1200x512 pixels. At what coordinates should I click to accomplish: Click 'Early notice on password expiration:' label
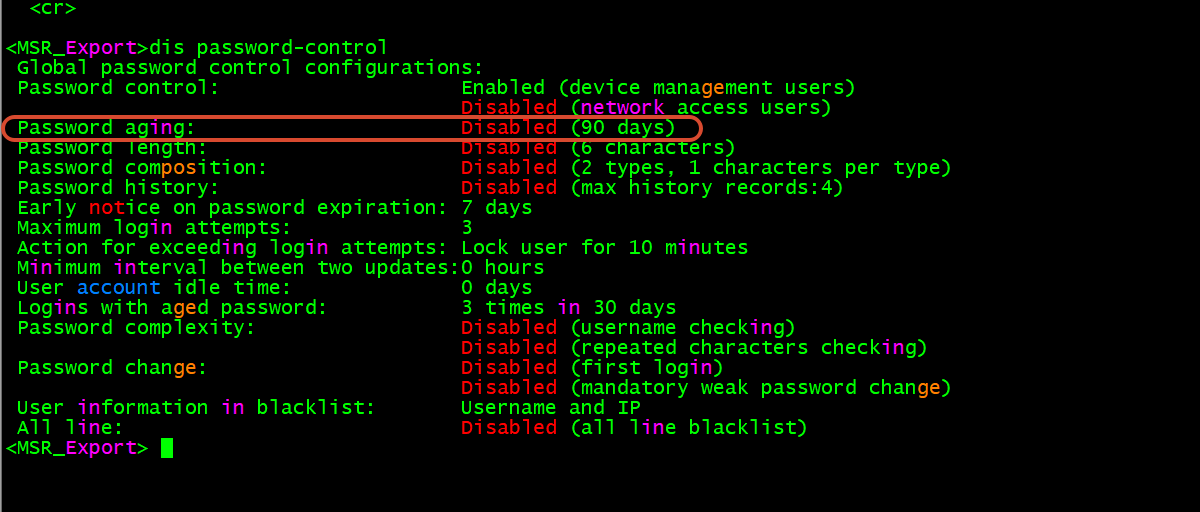(x=232, y=208)
